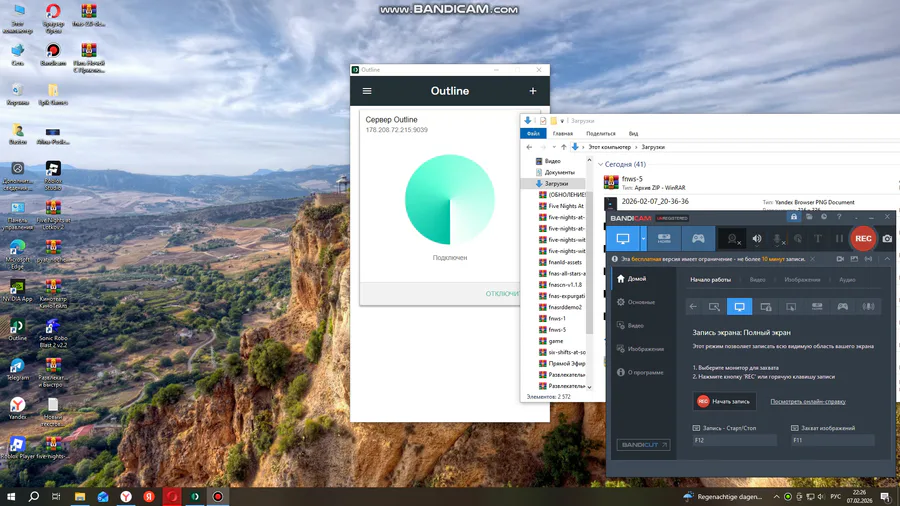Toggle the Outline connection circle
The width and height of the screenshot is (900, 506).
click(x=449, y=200)
